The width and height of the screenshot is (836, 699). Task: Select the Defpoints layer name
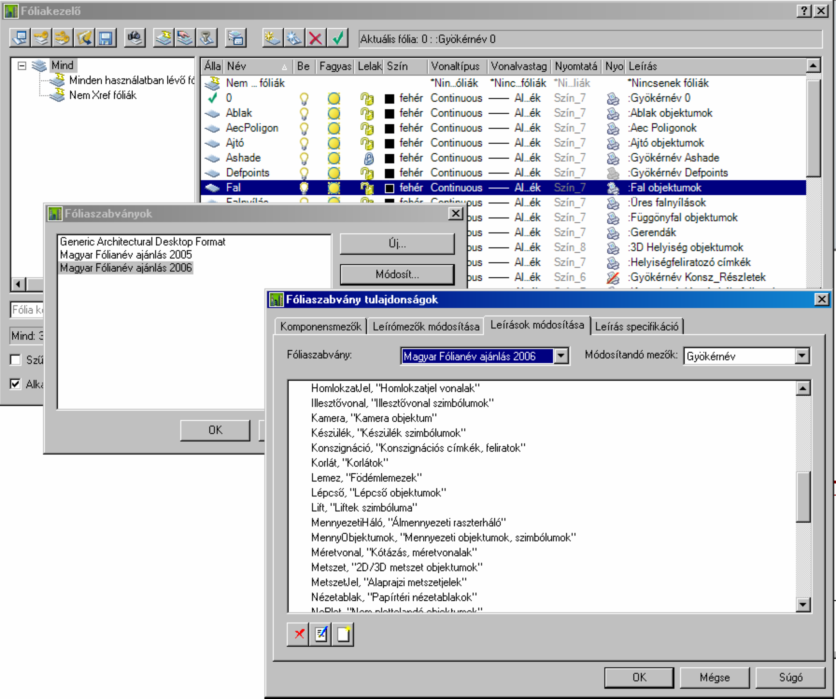[247, 173]
